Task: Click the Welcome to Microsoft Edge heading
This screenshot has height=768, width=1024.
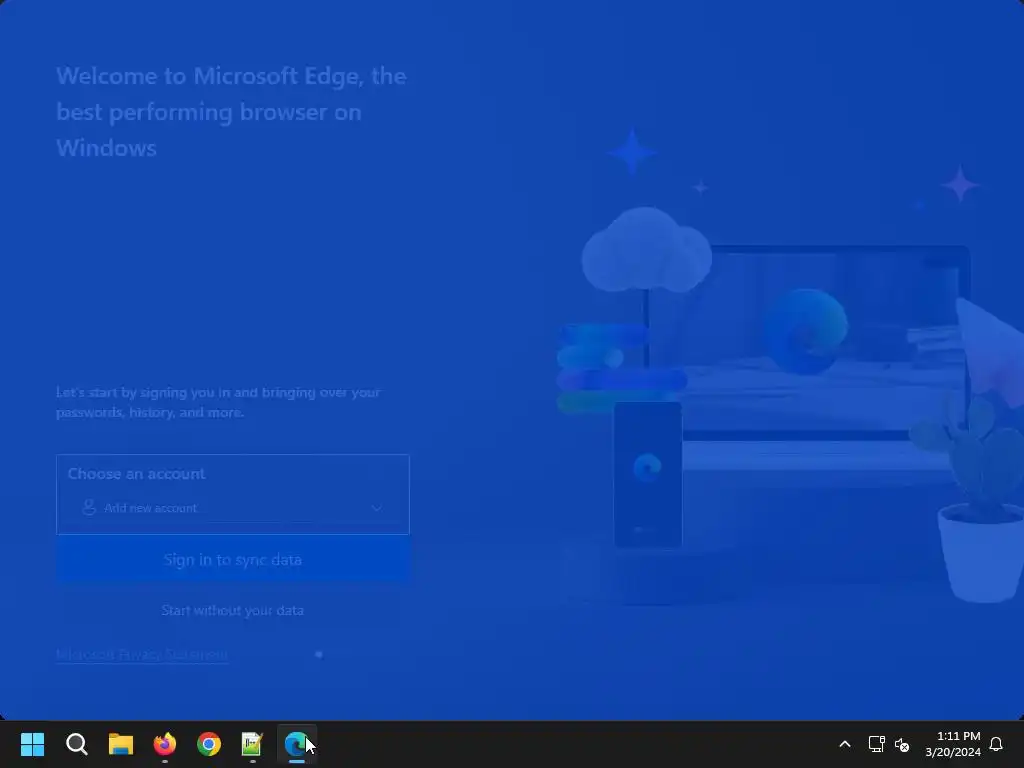Action: pos(231,112)
